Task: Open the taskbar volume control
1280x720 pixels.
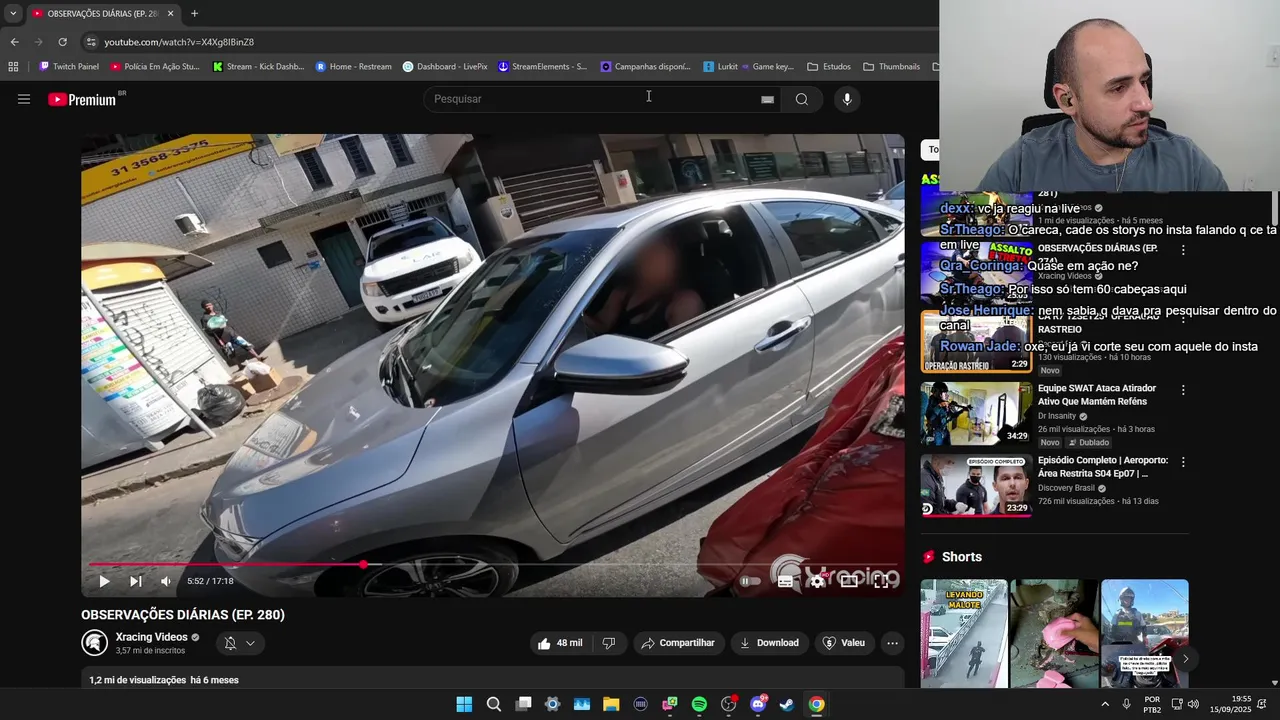Action: pos(1193,704)
